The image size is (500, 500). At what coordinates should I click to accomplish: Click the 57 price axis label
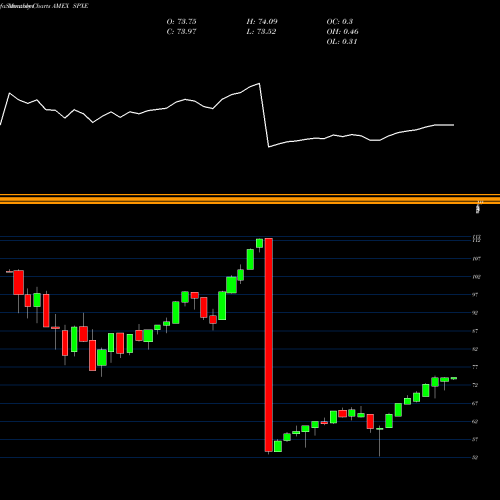coord(475,439)
